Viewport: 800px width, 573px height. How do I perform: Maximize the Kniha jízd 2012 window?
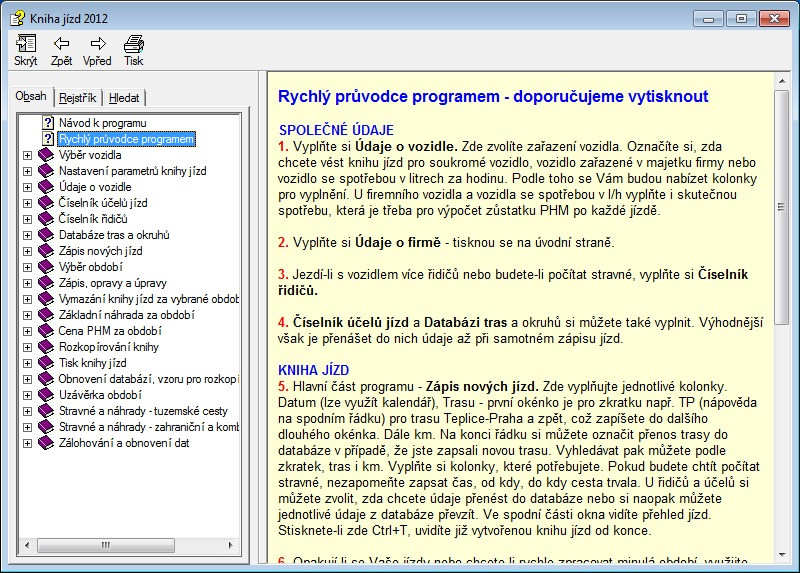(741, 19)
